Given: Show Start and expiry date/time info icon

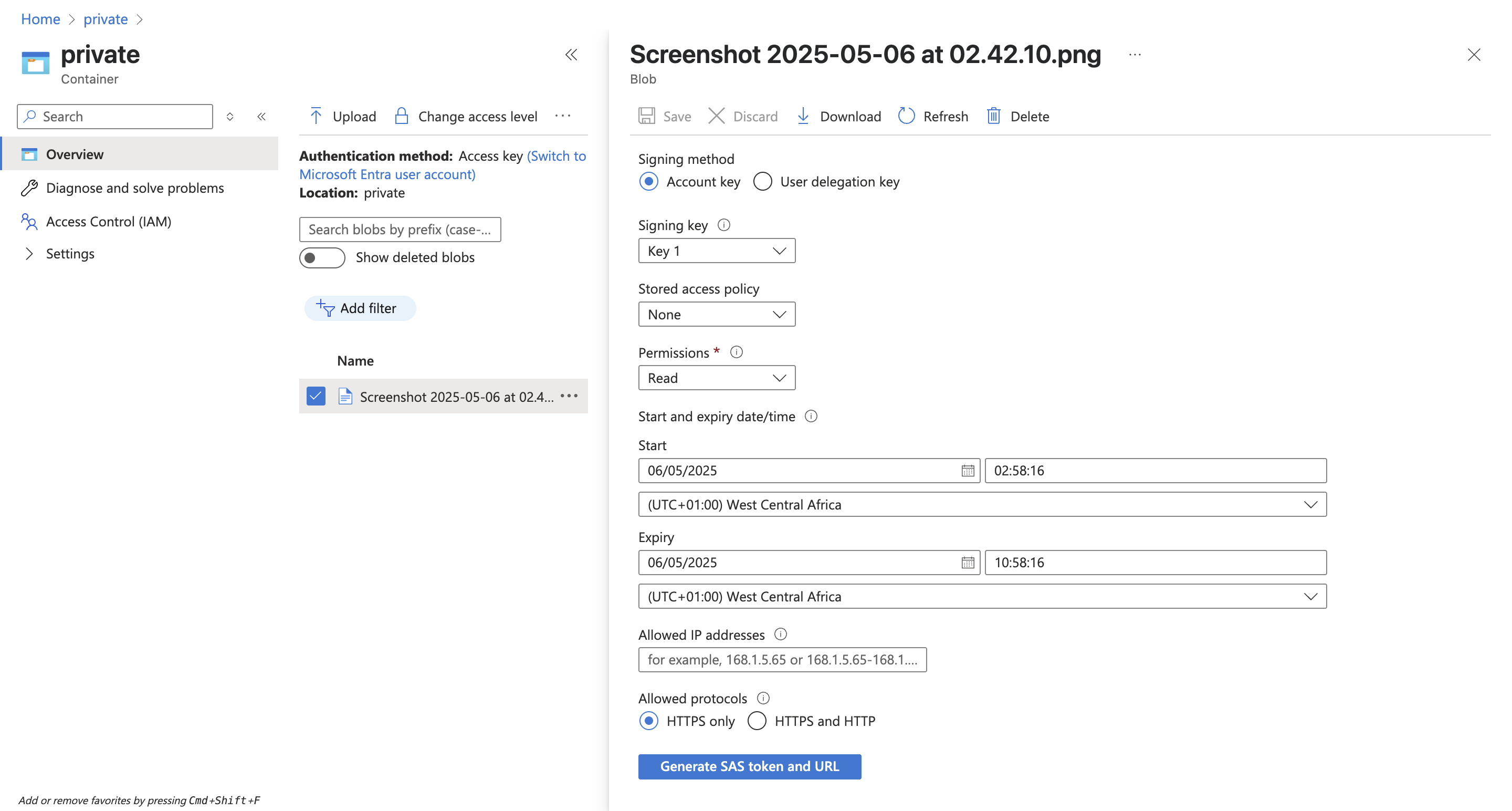Looking at the screenshot, I should click(811, 416).
